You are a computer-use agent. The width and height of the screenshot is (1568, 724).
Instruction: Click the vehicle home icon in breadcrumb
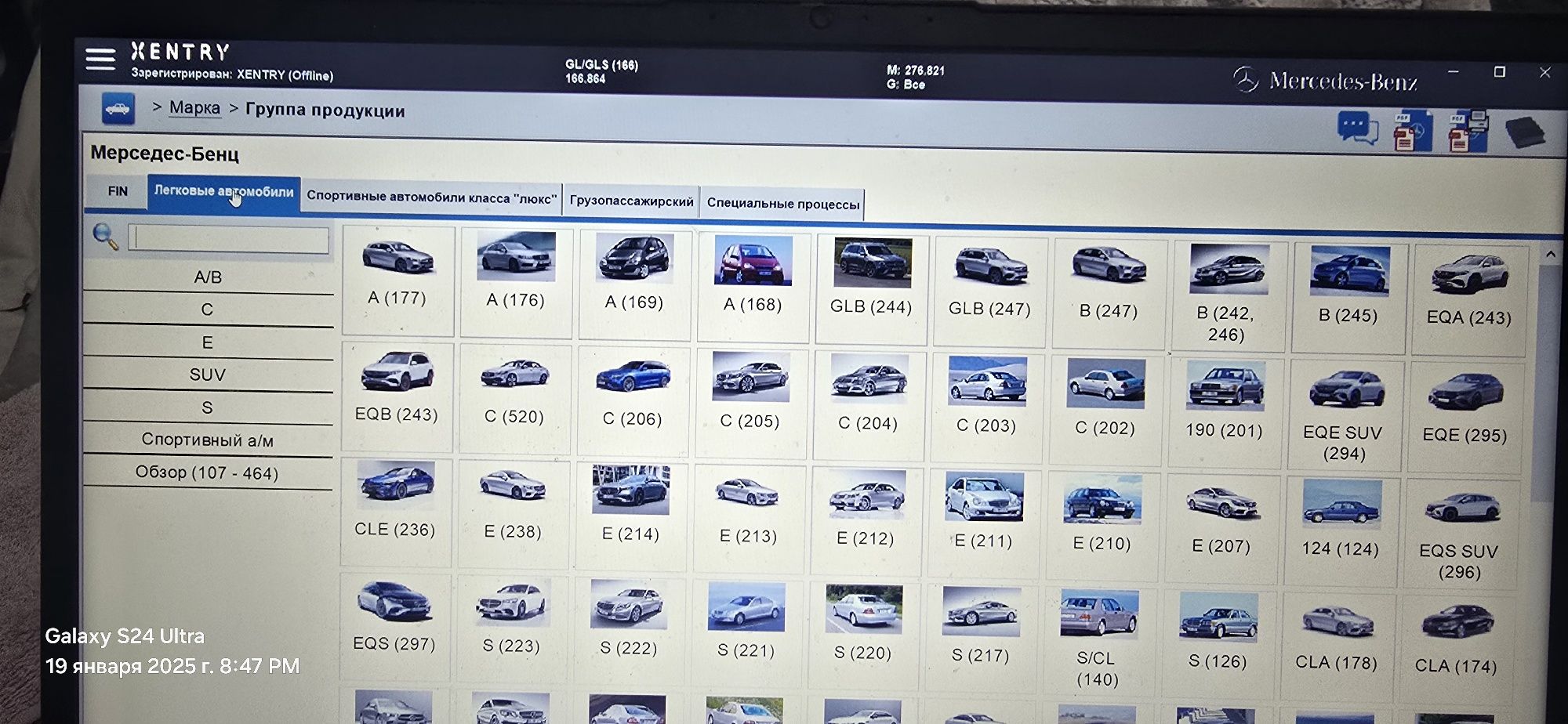[x=118, y=109]
